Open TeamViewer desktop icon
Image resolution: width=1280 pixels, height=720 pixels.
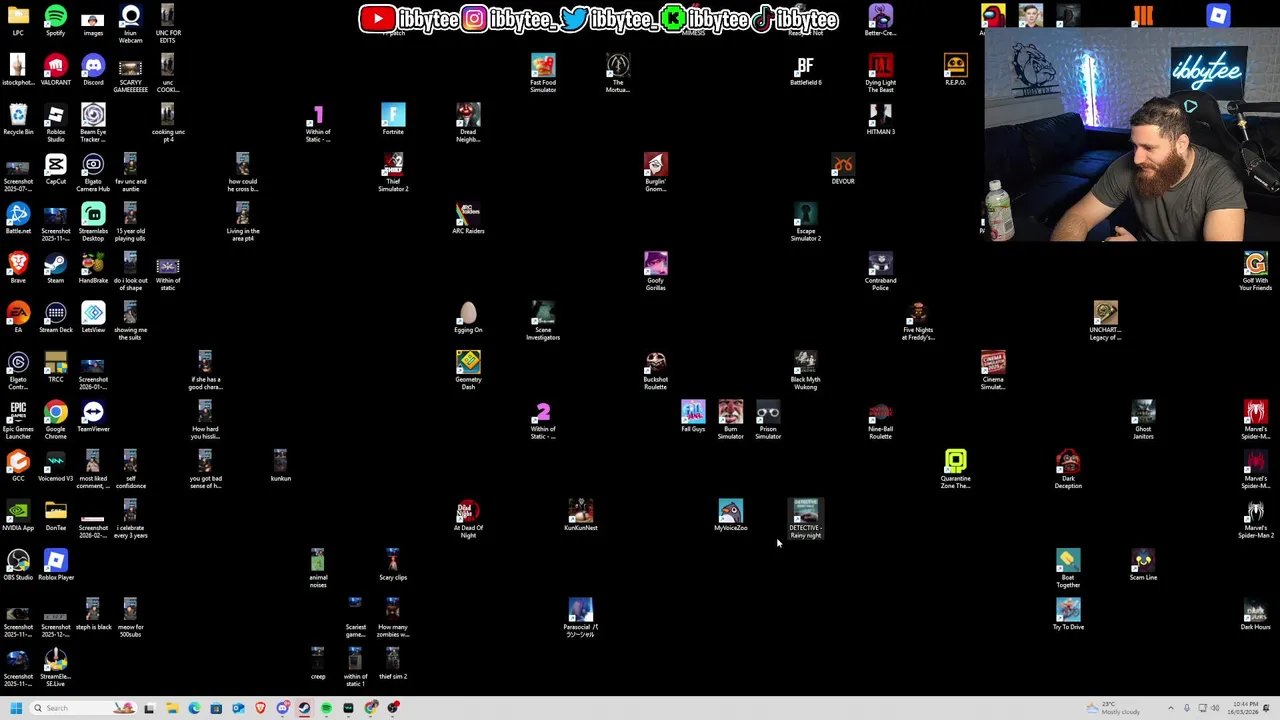point(93,417)
